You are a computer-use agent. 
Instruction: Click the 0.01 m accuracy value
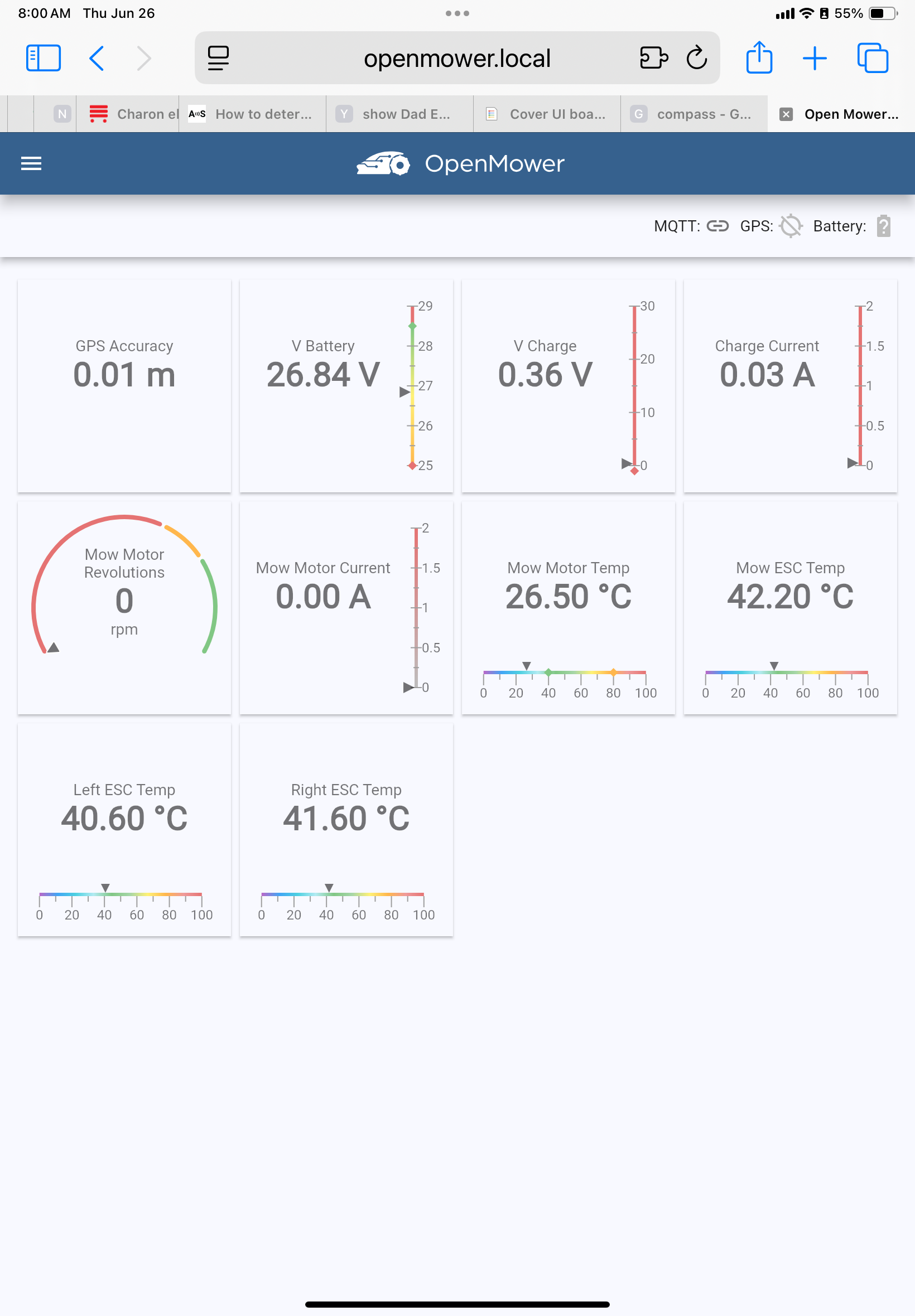click(124, 375)
